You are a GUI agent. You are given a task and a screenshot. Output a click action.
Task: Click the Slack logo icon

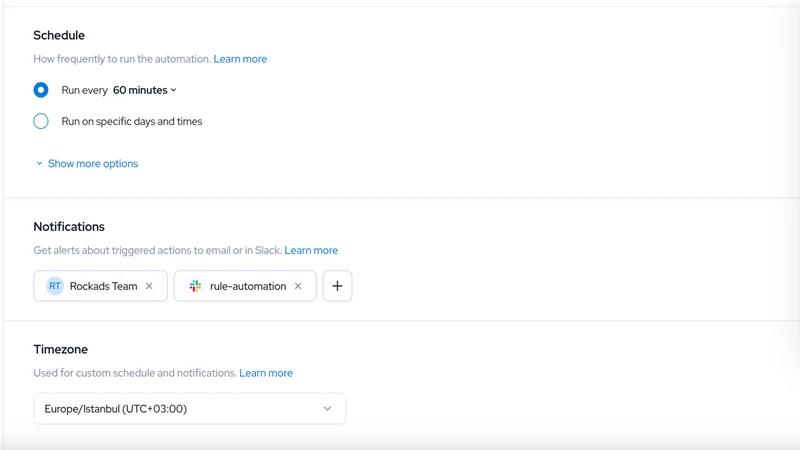coord(195,286)
